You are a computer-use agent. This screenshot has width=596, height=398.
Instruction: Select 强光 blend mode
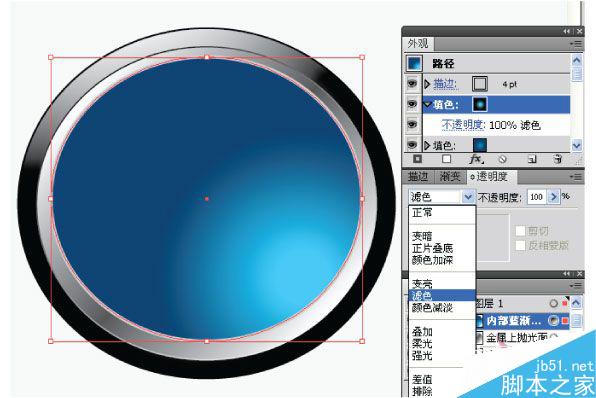(422, 355)
